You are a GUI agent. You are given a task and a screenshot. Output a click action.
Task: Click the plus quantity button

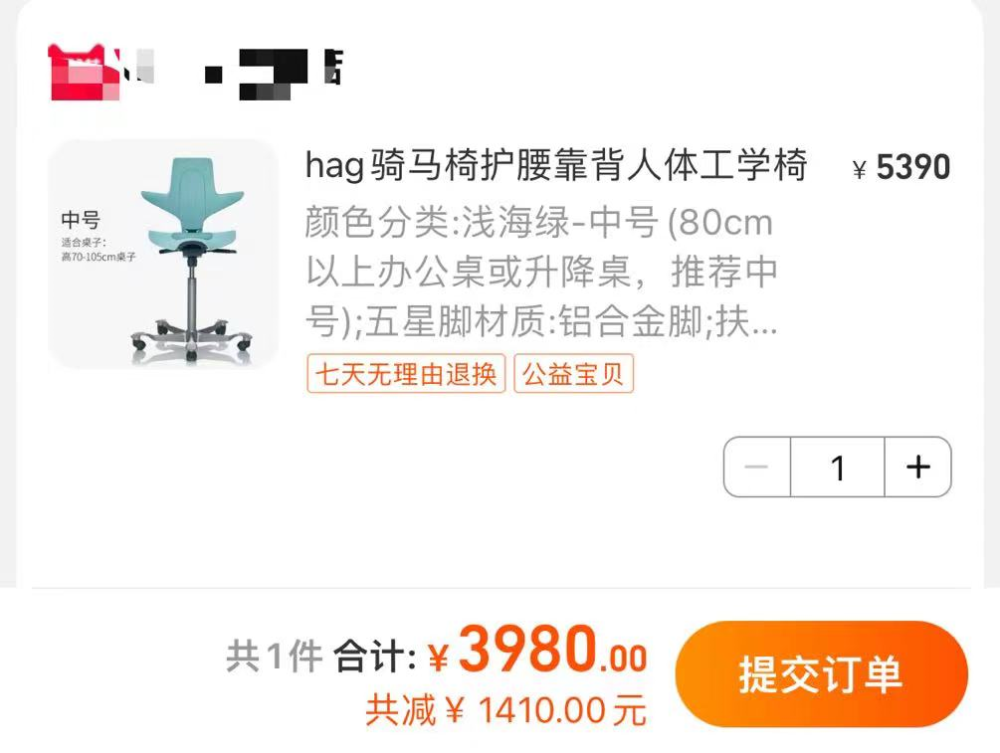tap(918, 467)
